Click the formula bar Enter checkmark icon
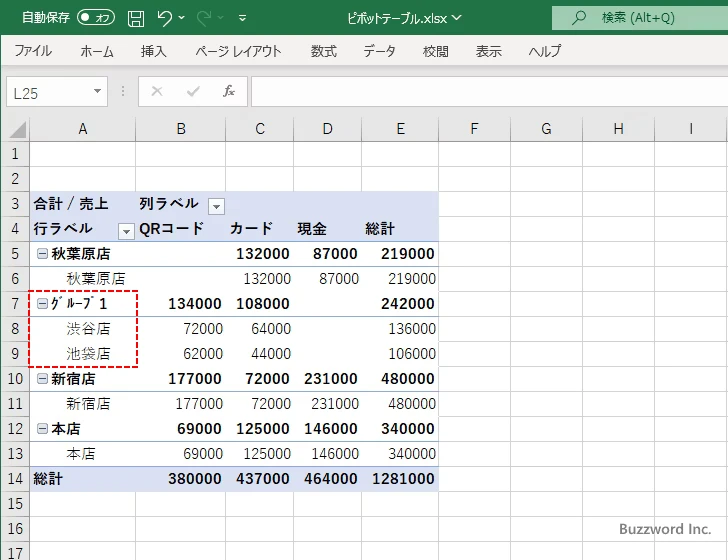728x560 pixels. [x=193, y=91]
